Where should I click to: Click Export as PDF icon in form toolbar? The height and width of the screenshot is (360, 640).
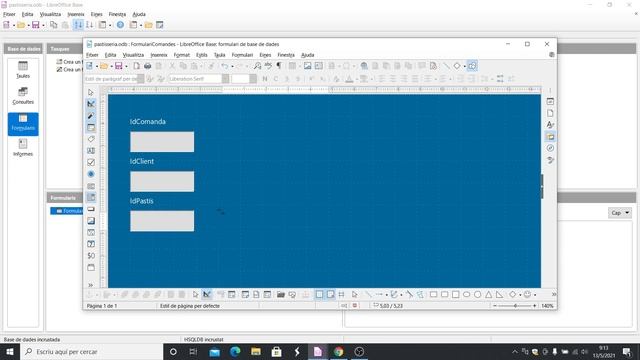tap(137, 66)
